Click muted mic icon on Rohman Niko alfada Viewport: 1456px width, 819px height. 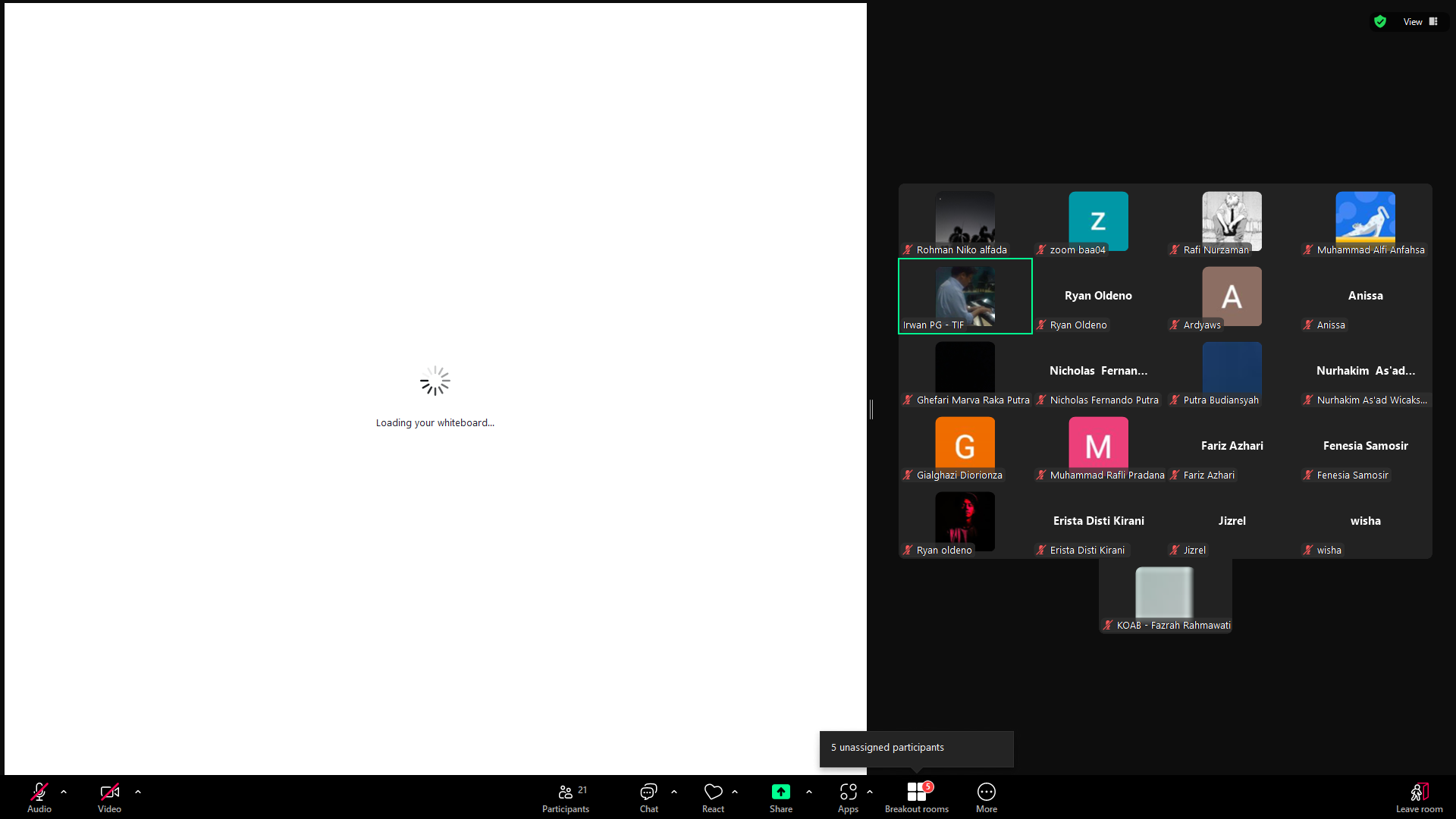908,250
